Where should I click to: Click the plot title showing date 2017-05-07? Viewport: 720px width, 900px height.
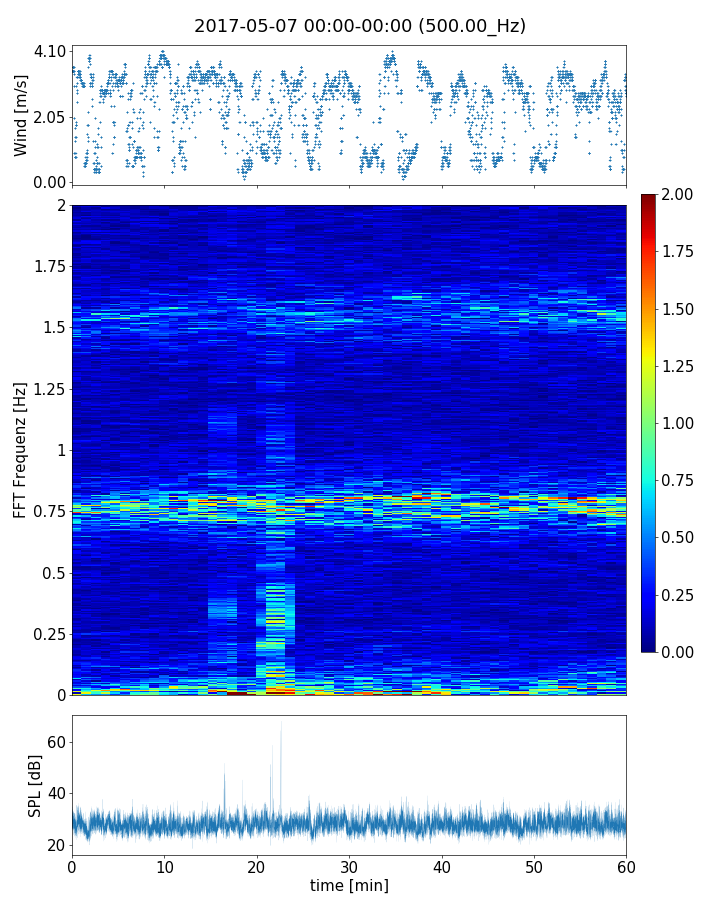coord(360,26)
